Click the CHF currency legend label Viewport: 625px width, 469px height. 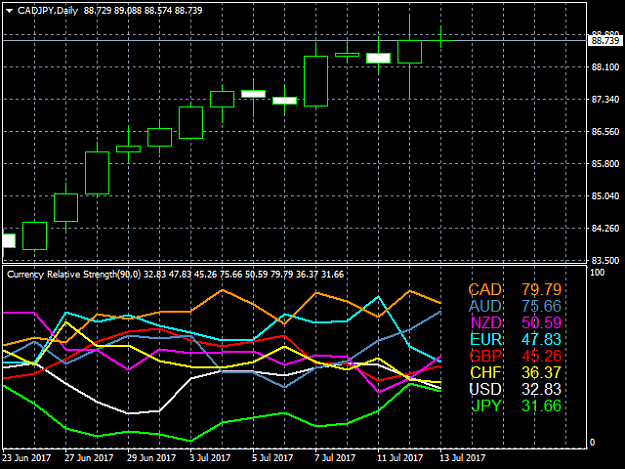[485, 373]
